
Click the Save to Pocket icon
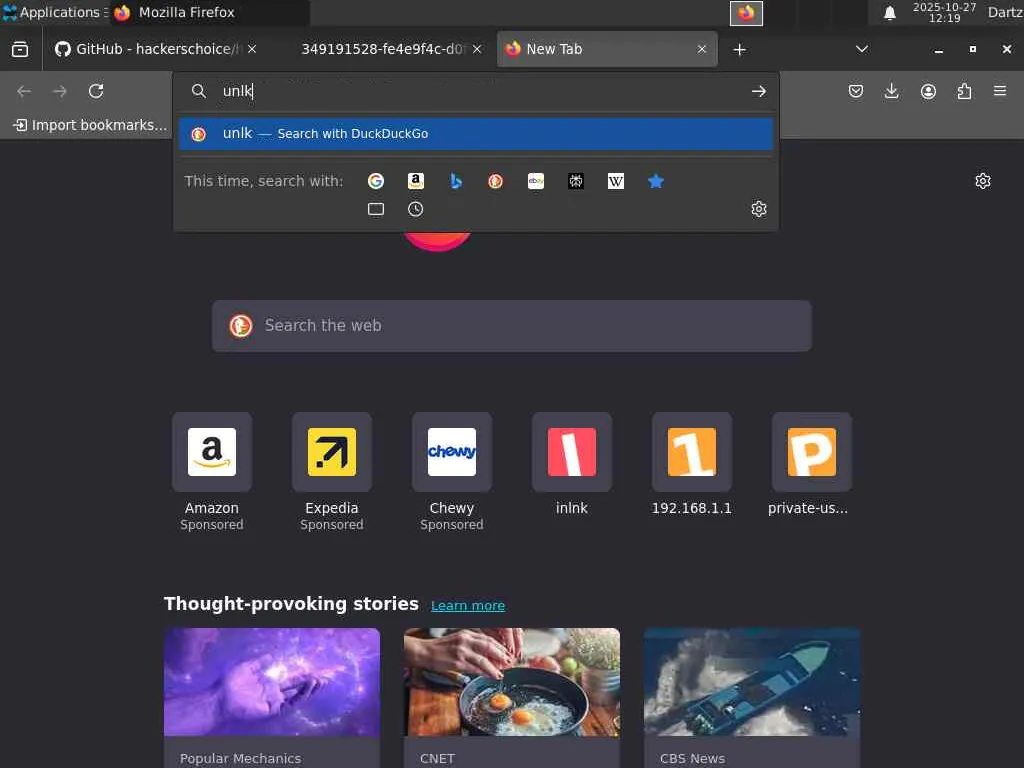(x=856, y=91)
